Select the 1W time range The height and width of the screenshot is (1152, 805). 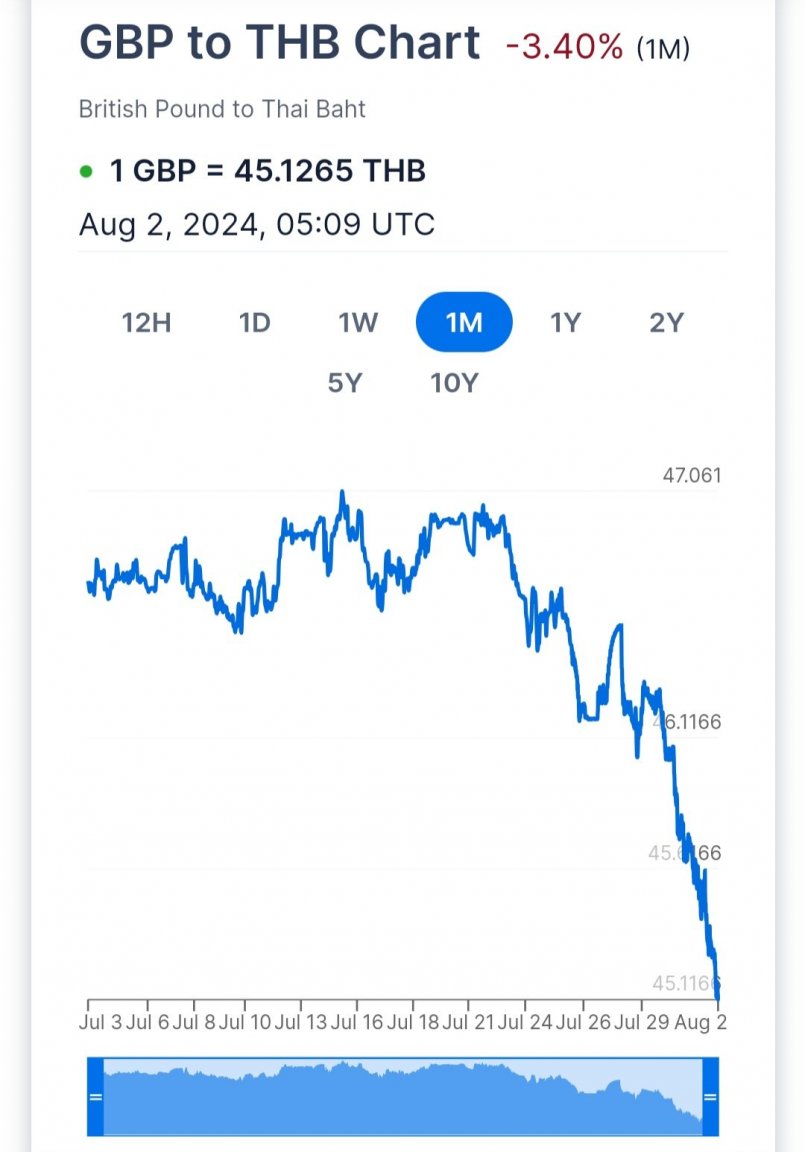coord(358,323)
